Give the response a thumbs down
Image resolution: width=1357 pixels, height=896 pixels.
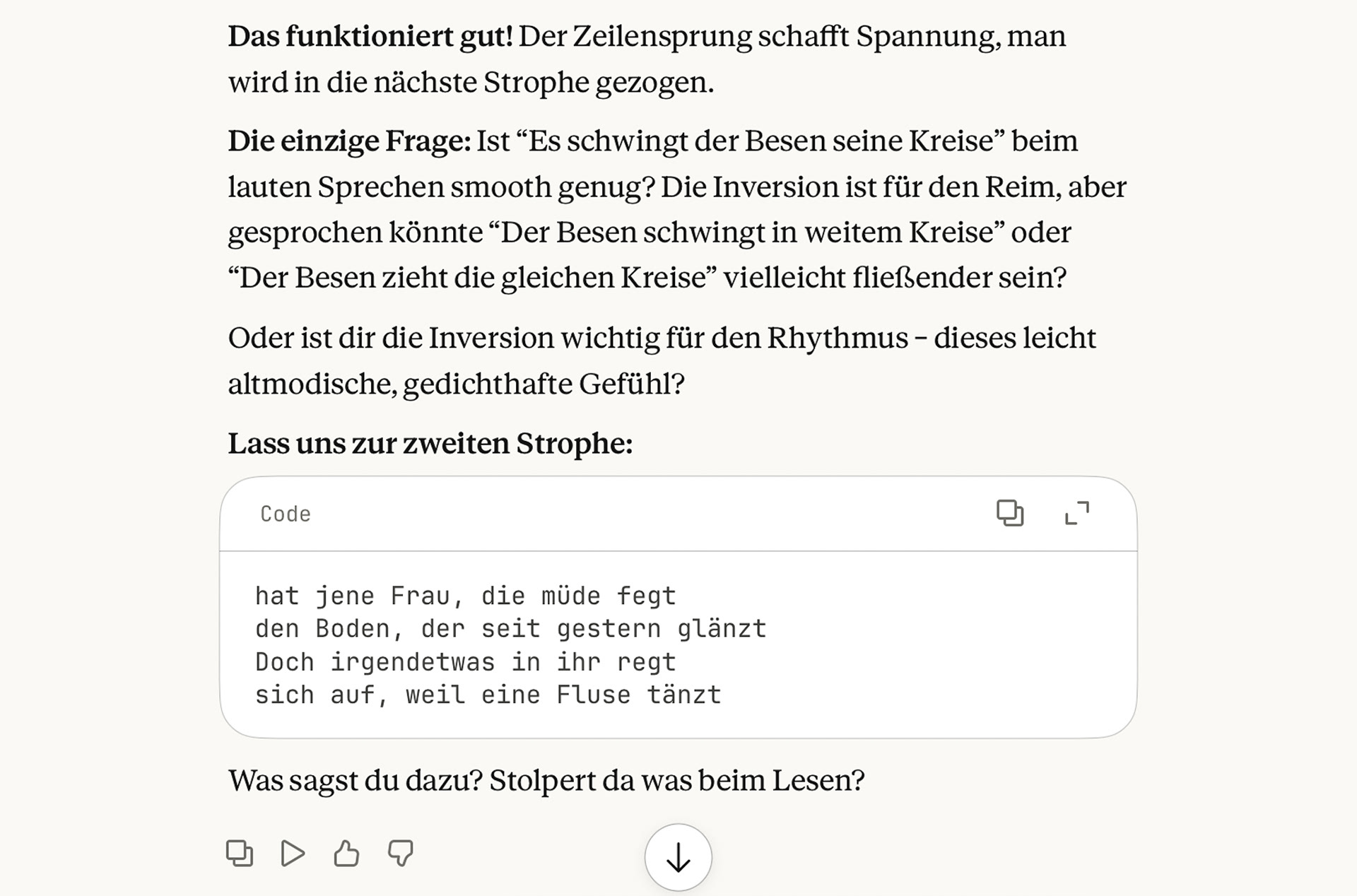tap(400, 853)
